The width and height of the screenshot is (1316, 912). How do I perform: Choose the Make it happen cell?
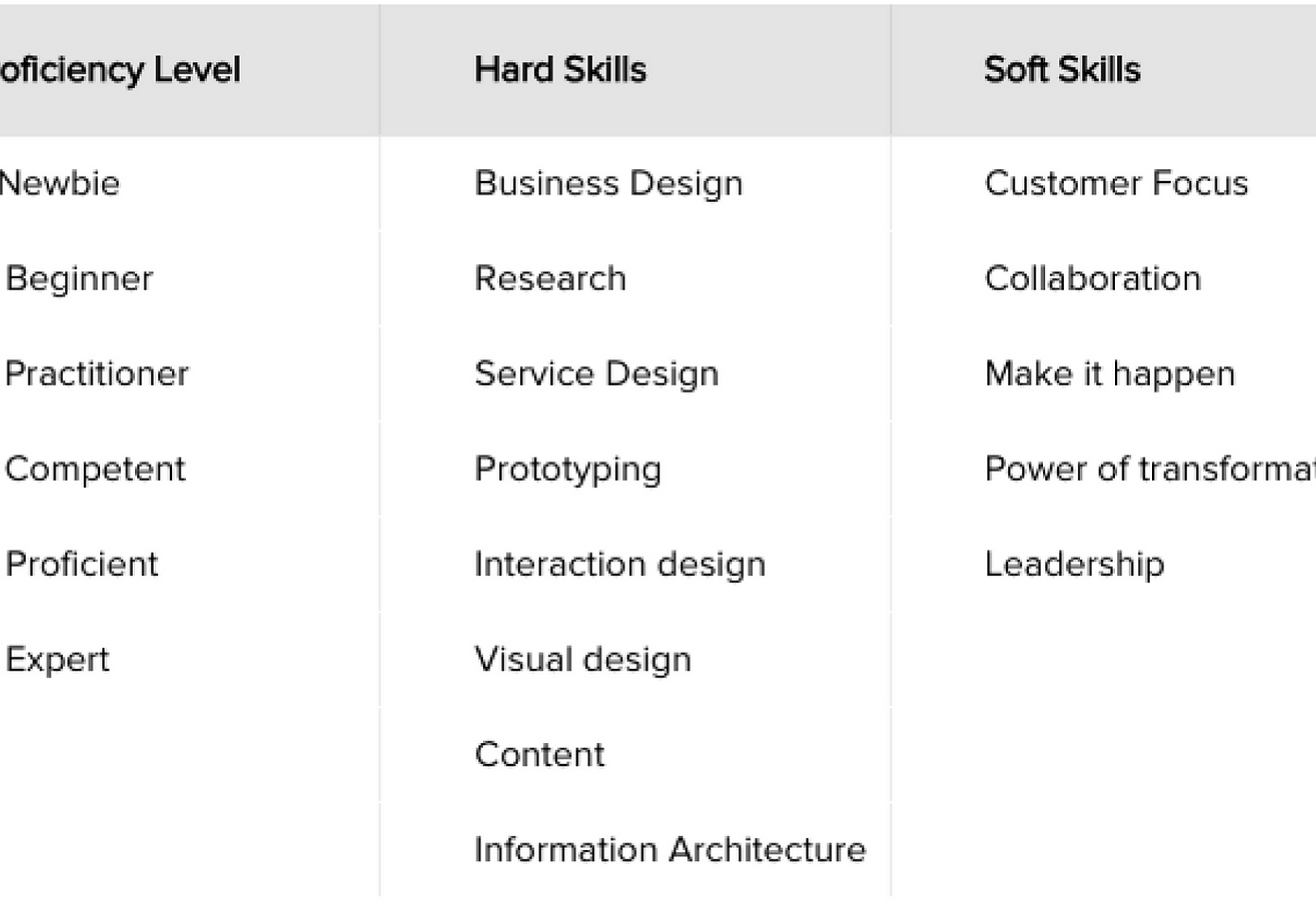click(1109, 373)
